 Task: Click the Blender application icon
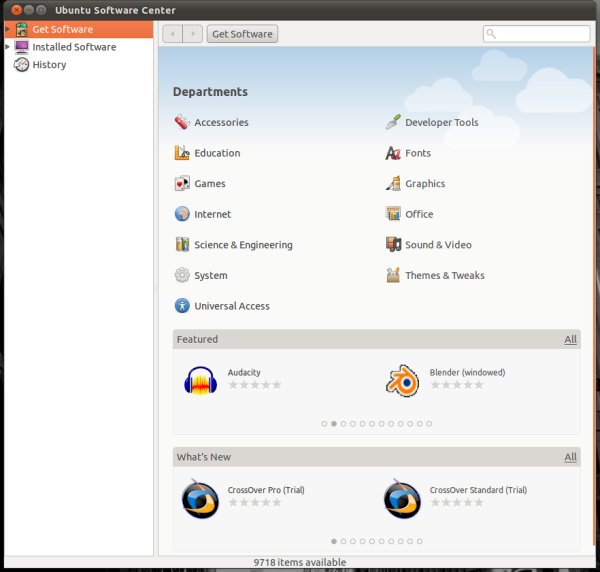[402, 381]
